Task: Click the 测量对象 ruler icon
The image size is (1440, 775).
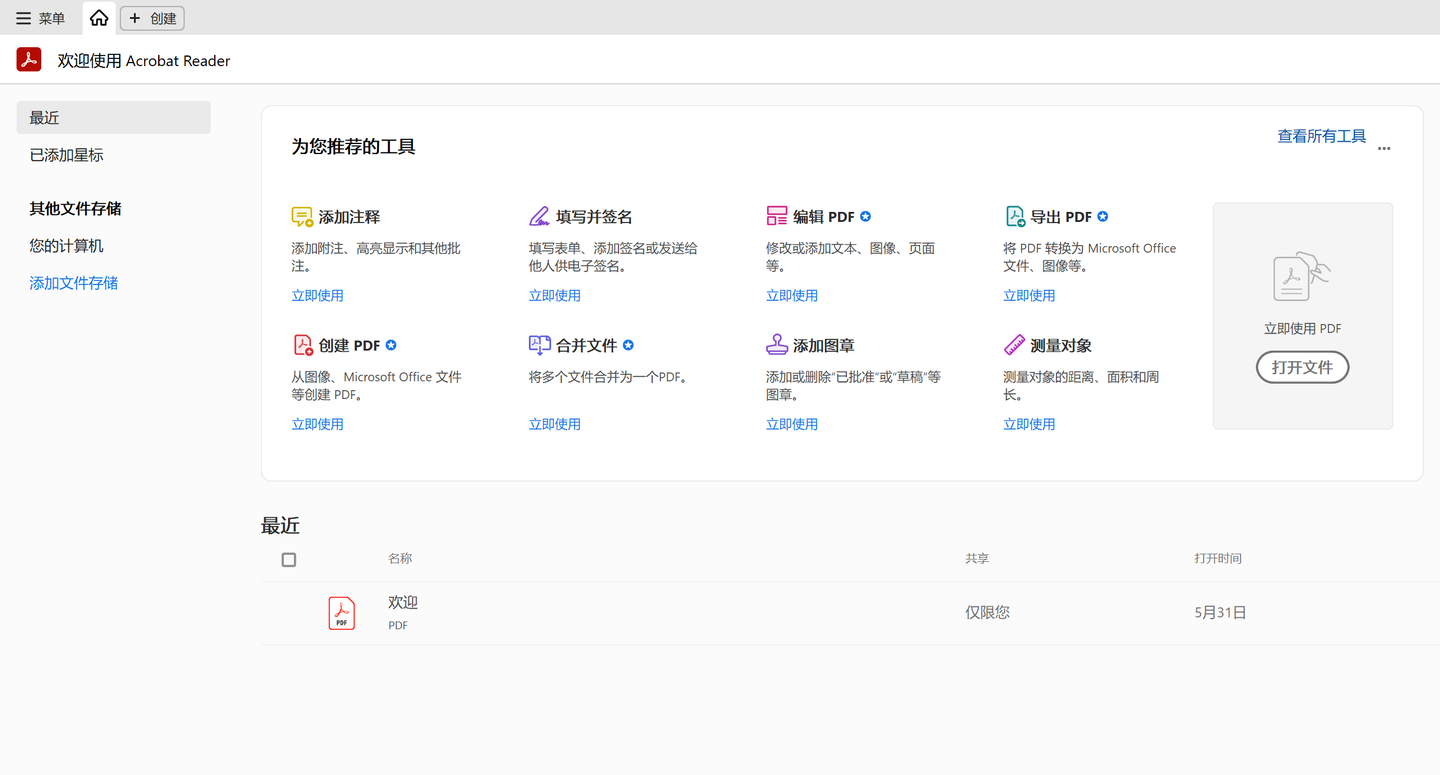Action: [1015, 346]
